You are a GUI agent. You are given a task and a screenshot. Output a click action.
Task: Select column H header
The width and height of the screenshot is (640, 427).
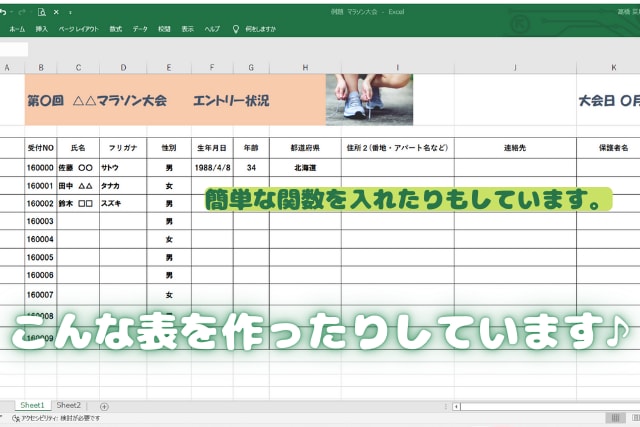[x=305, y=68]
